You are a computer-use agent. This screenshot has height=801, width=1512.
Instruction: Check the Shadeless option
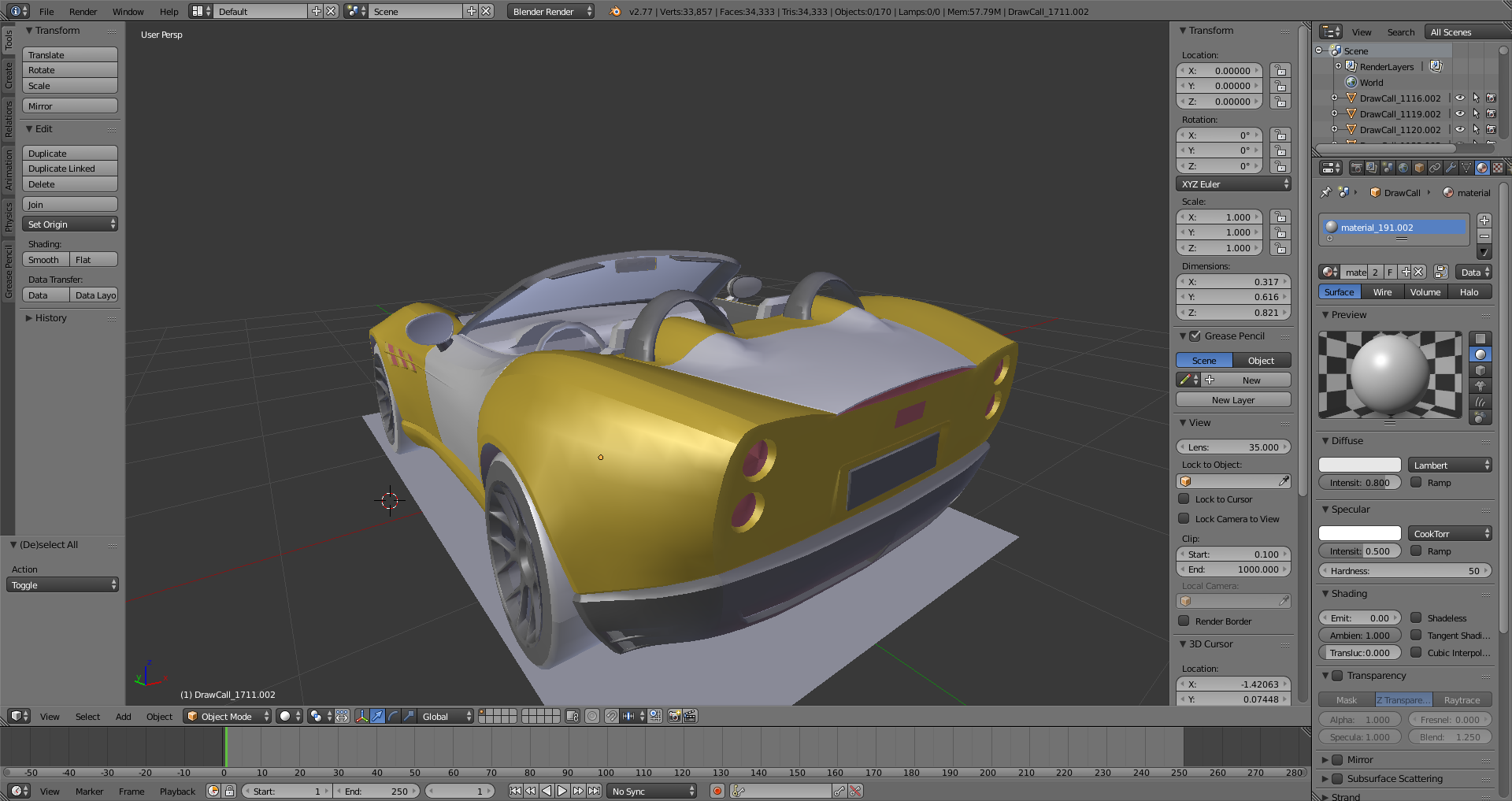[1416, 618]
